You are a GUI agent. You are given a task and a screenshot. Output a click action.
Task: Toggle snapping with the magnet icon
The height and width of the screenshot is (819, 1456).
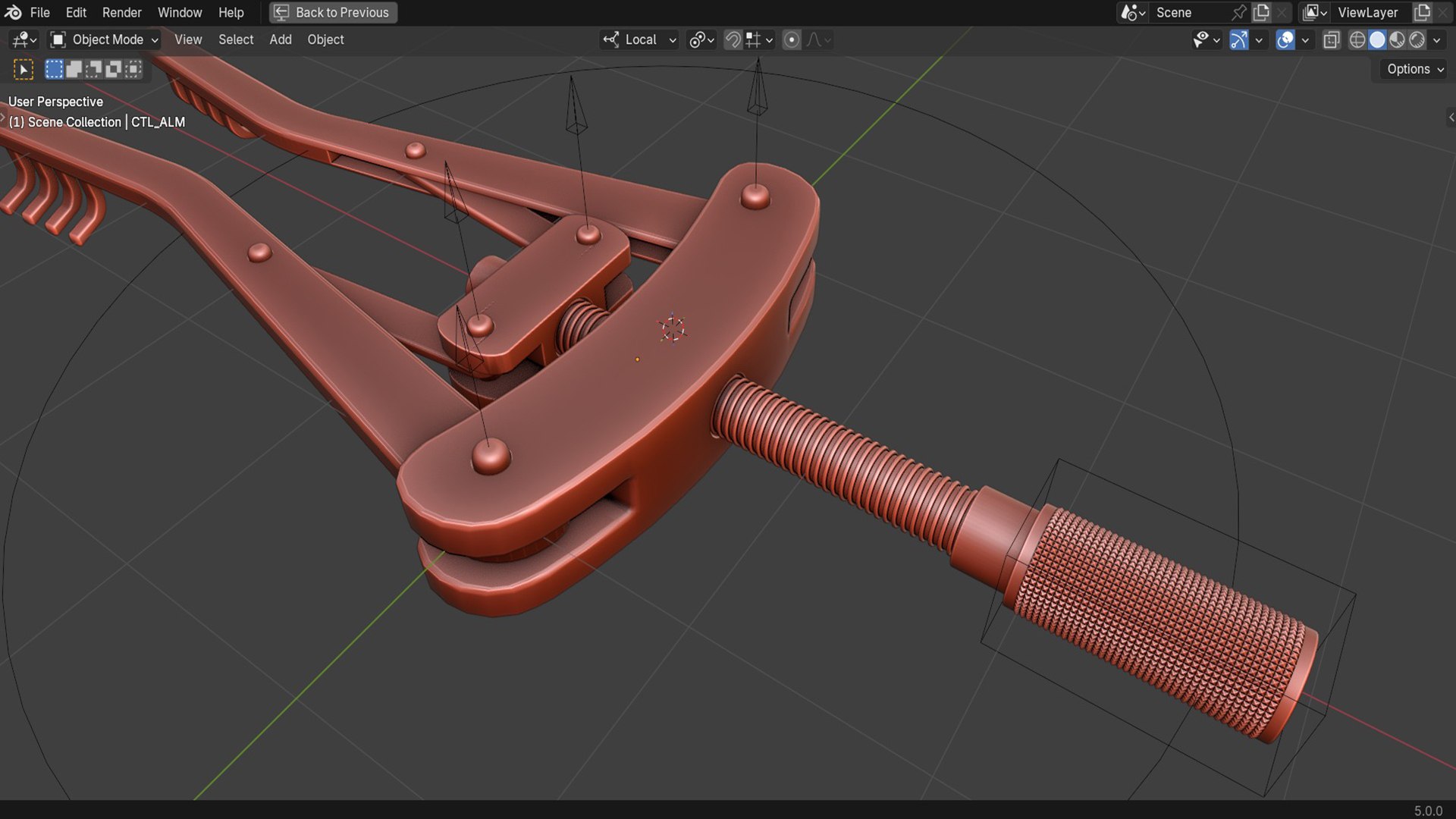click(x=733, y=39)
